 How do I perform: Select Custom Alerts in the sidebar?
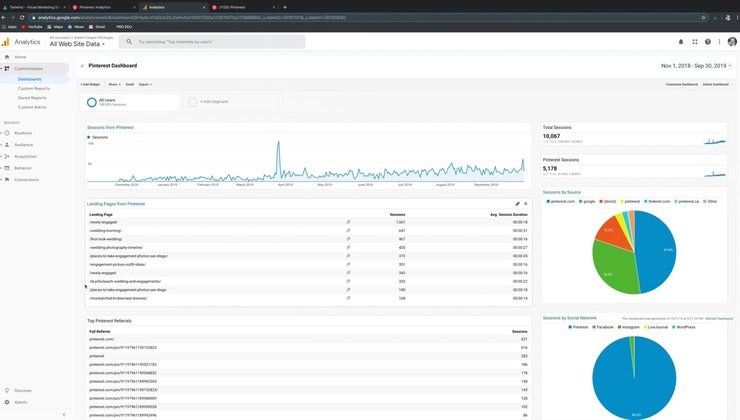32,107
